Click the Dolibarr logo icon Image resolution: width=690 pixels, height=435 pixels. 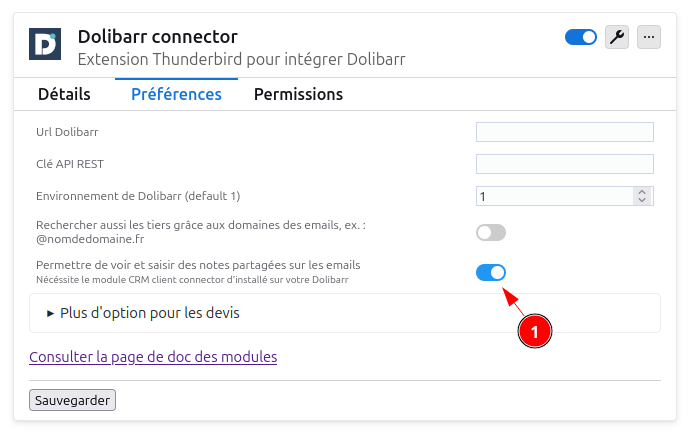coord(45,45)
